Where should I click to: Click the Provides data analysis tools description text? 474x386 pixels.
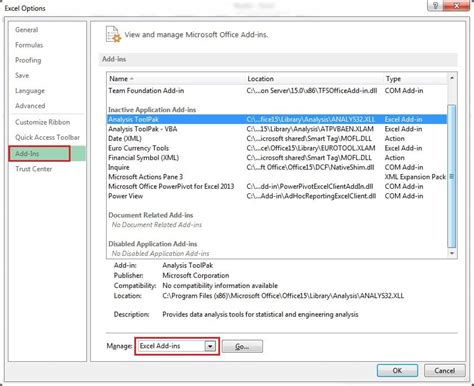260,315
